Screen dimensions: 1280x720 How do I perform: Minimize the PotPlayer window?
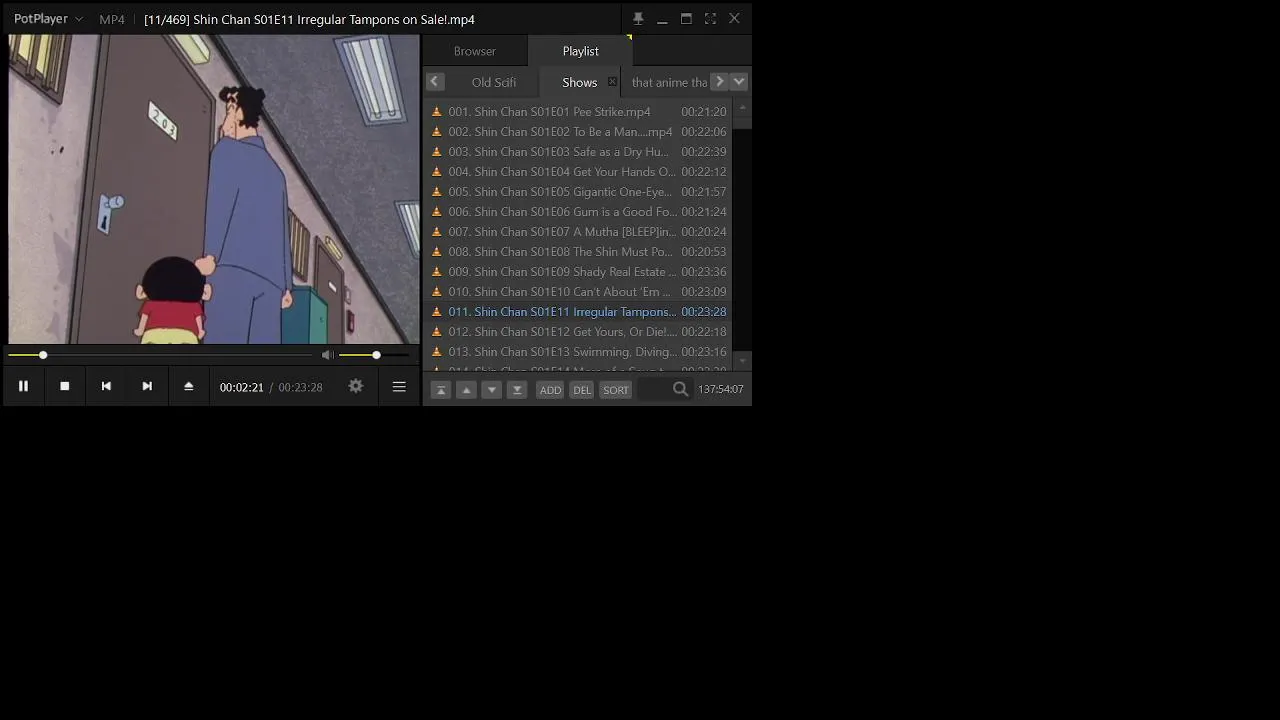(x=662, y=19)
